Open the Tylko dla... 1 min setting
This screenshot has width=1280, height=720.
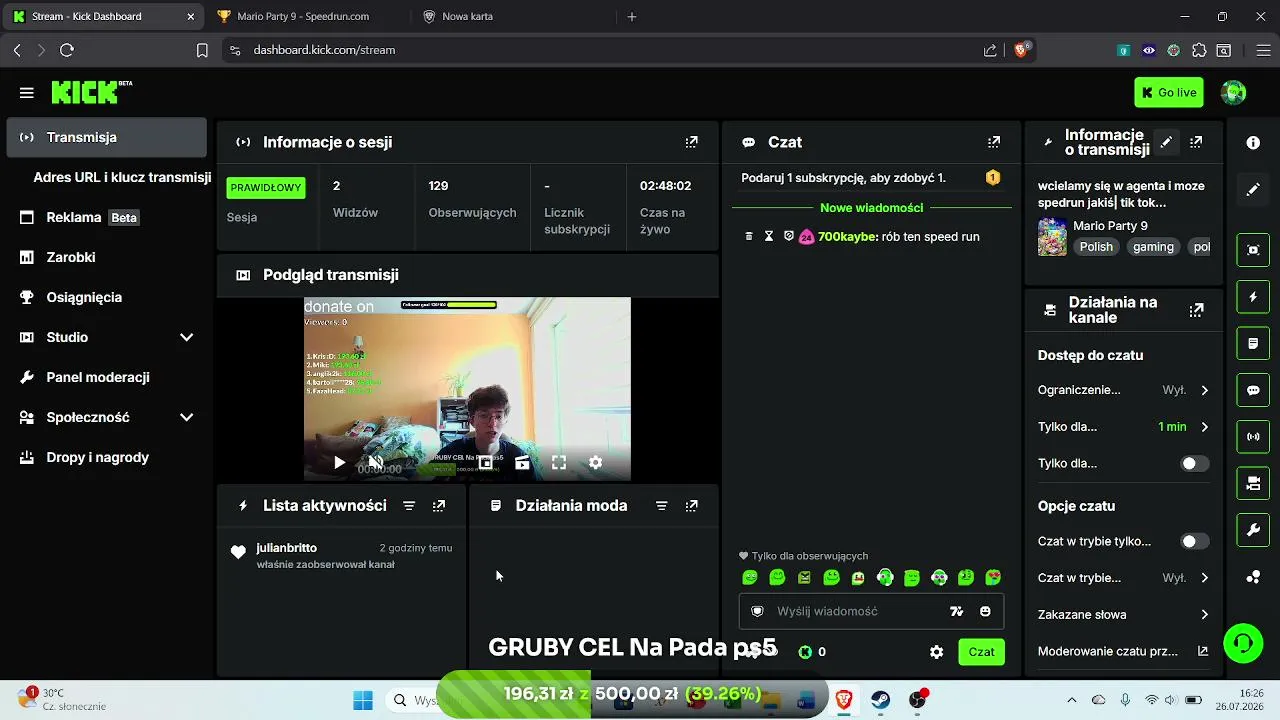pyautogui.click(x=1123, y=427)
